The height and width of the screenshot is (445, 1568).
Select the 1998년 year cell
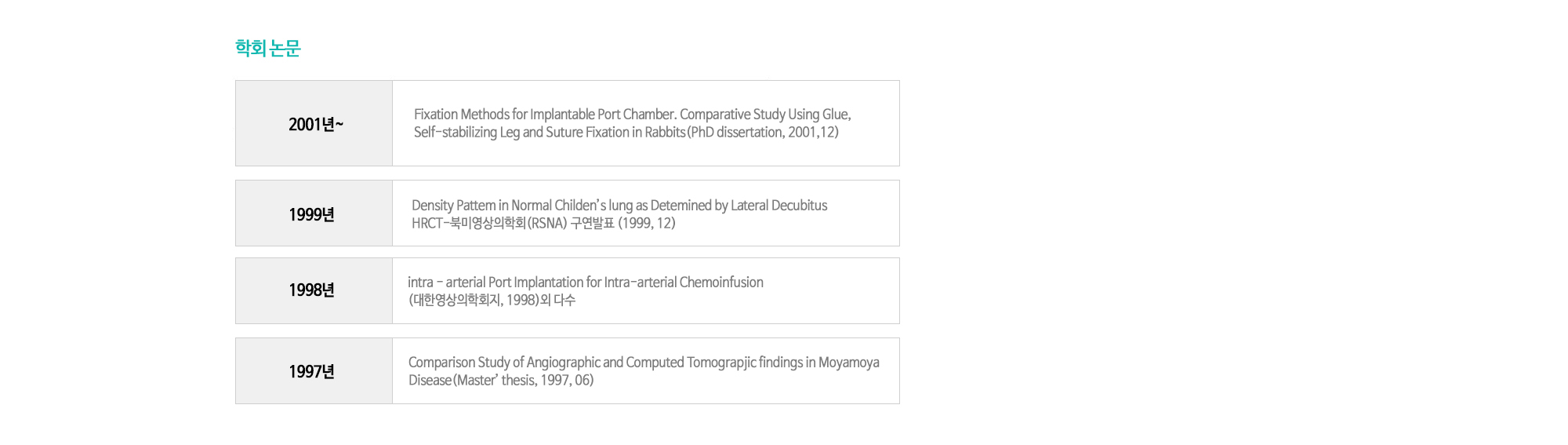click(x=314, y=290)
